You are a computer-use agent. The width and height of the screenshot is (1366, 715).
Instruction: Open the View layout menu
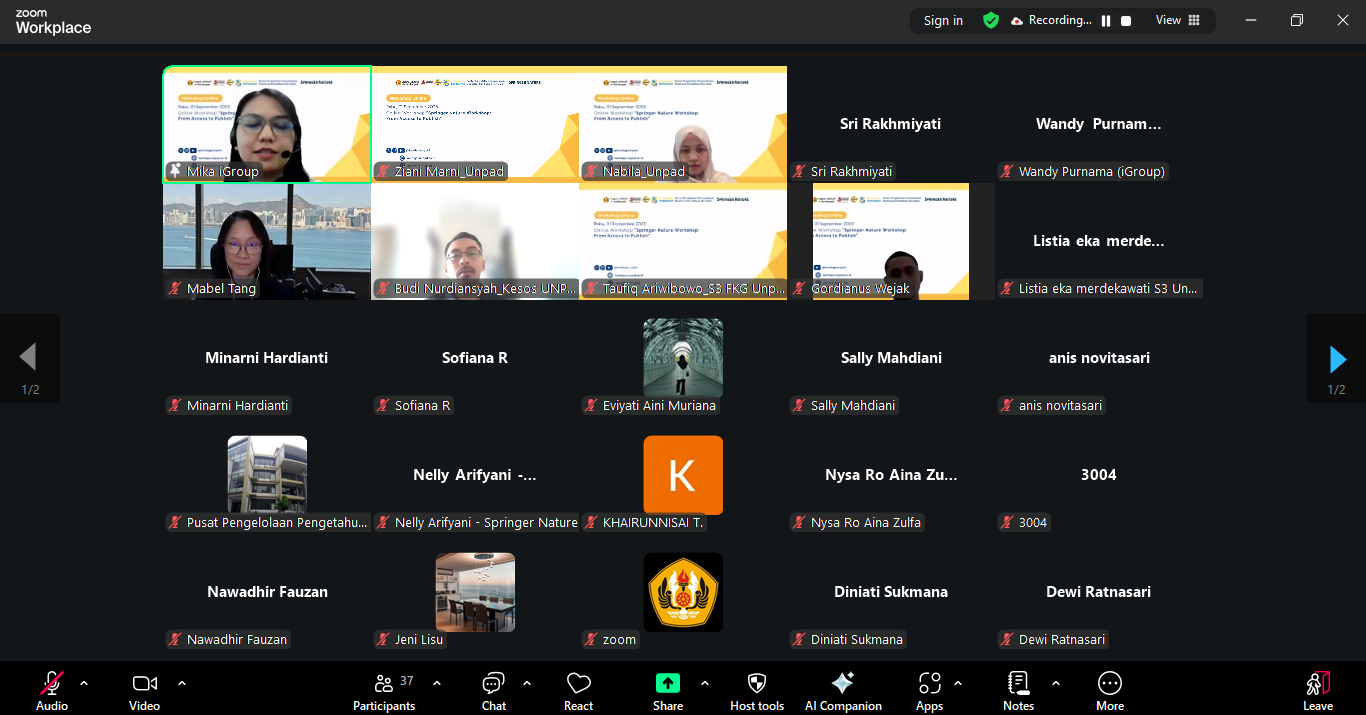(1178, 20)
